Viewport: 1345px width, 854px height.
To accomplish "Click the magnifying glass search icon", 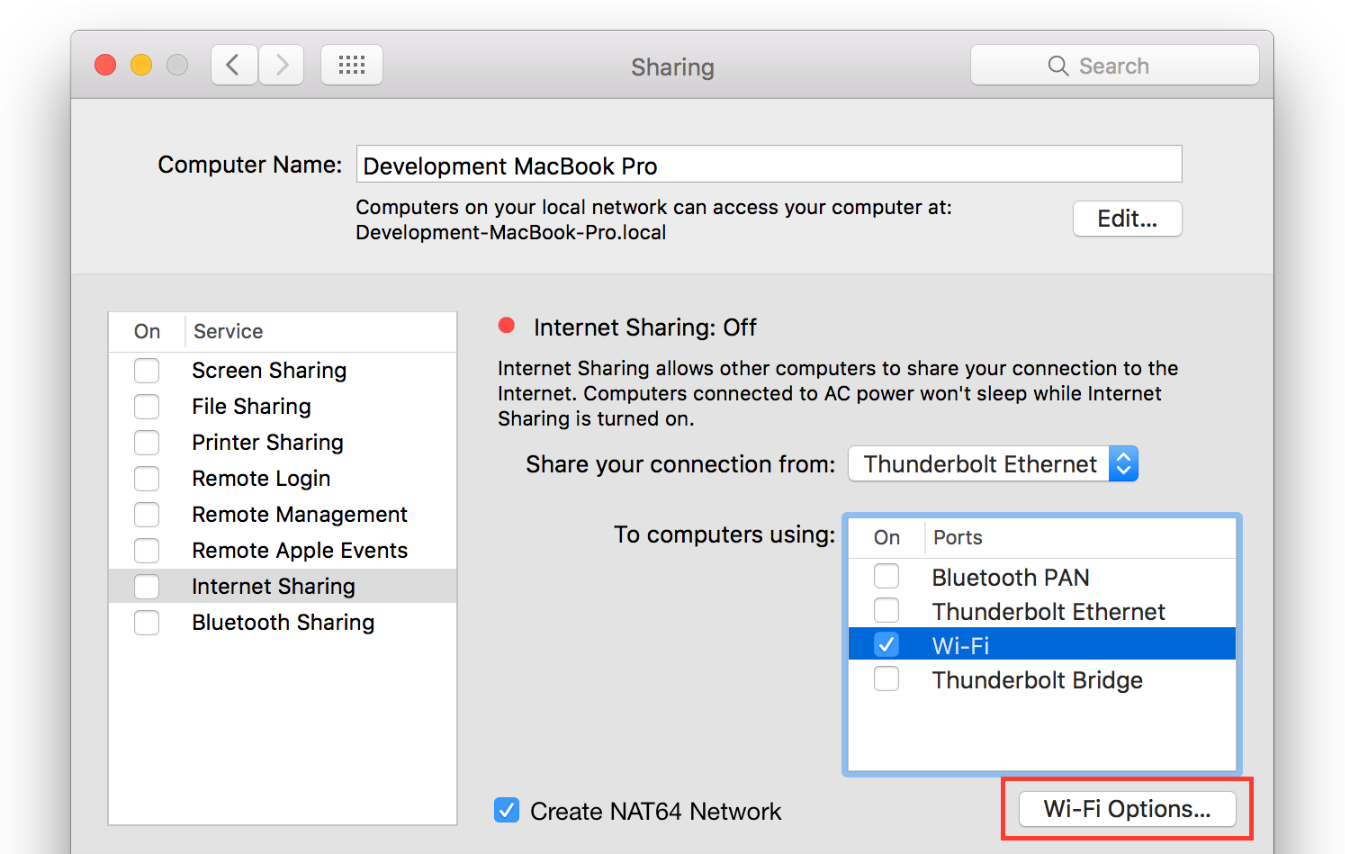I will [1058, 66].
